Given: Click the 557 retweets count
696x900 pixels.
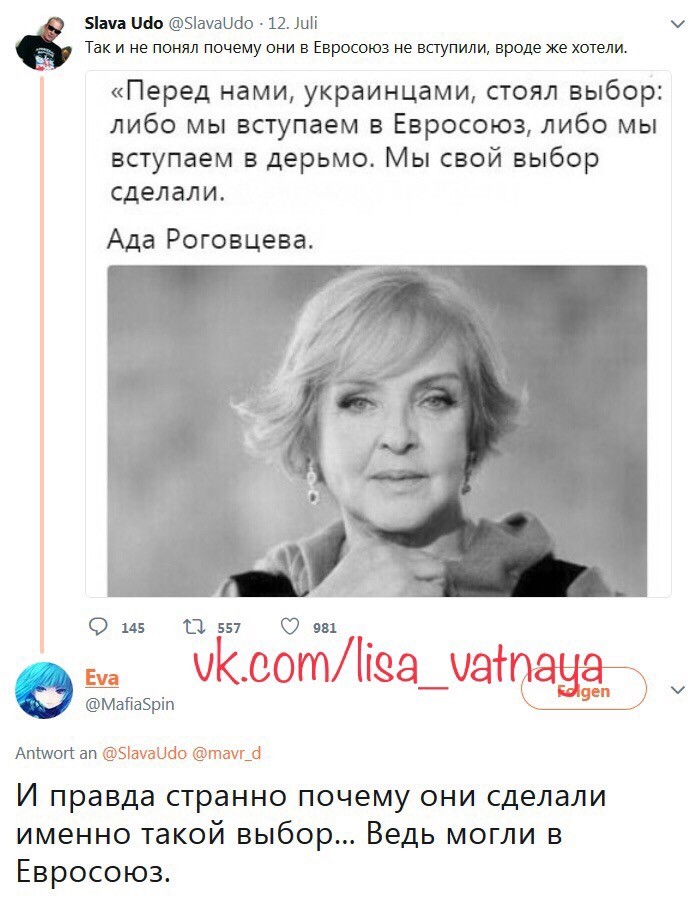Looking at the screenshot, I should (x=229, y=628).
